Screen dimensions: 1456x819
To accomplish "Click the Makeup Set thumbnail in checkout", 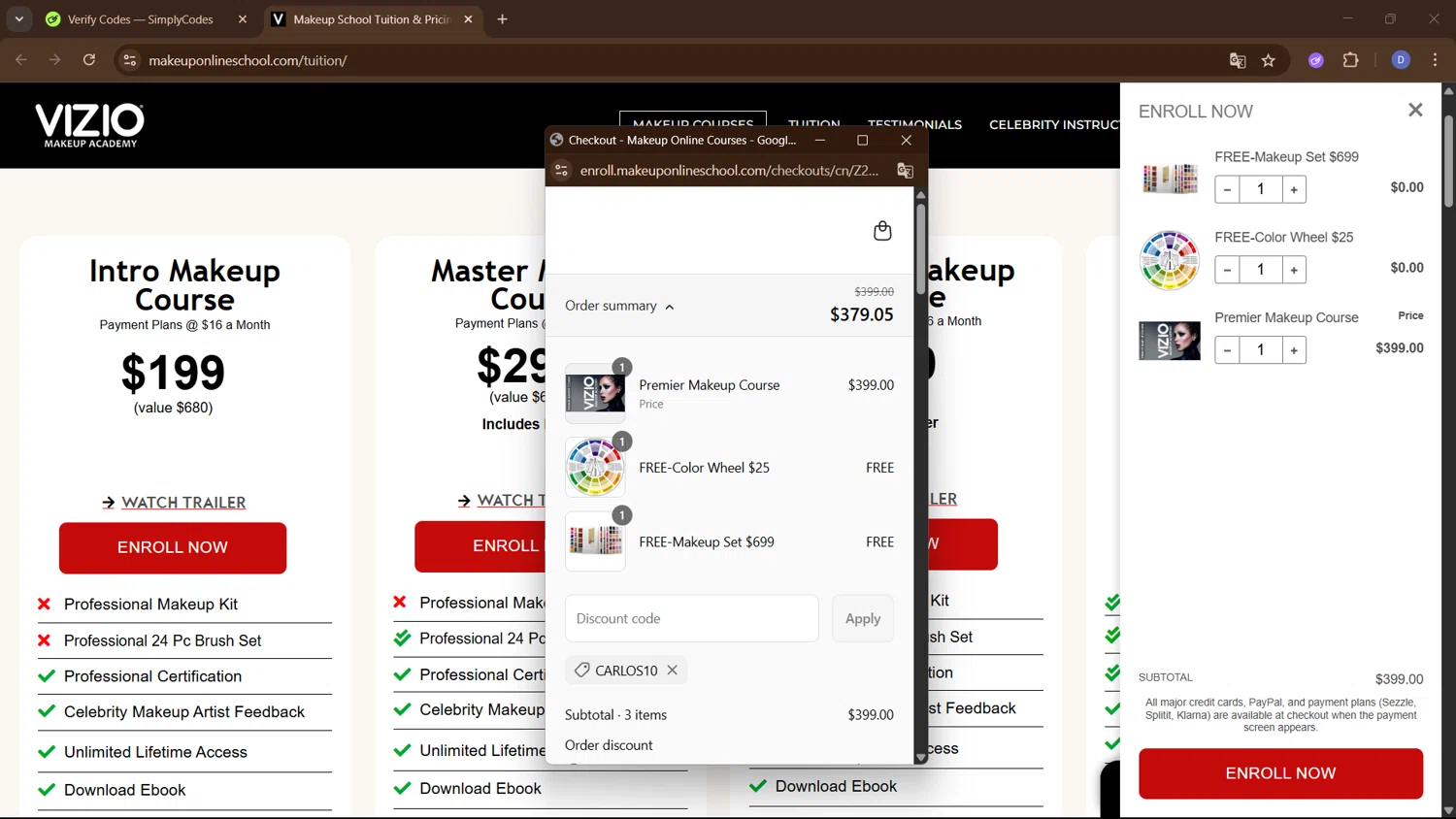I will (x=595, y=541).
